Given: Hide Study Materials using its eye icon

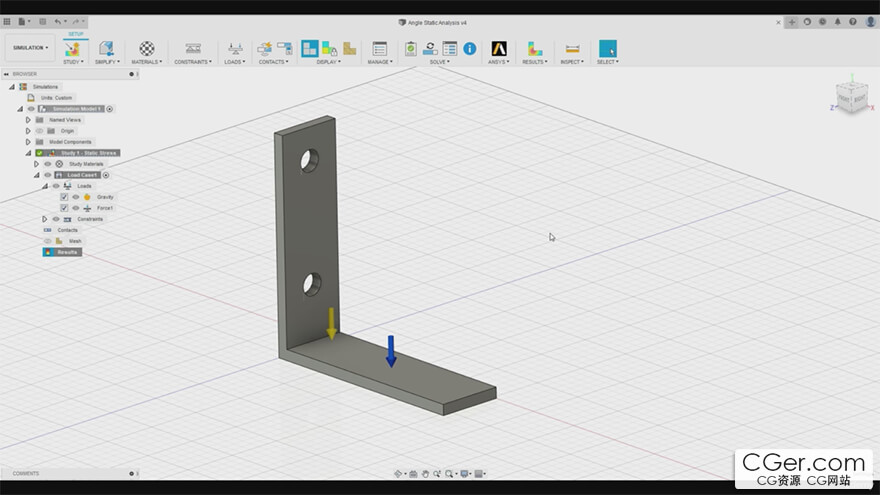Looking at the screenshot, I should point(47,164).
